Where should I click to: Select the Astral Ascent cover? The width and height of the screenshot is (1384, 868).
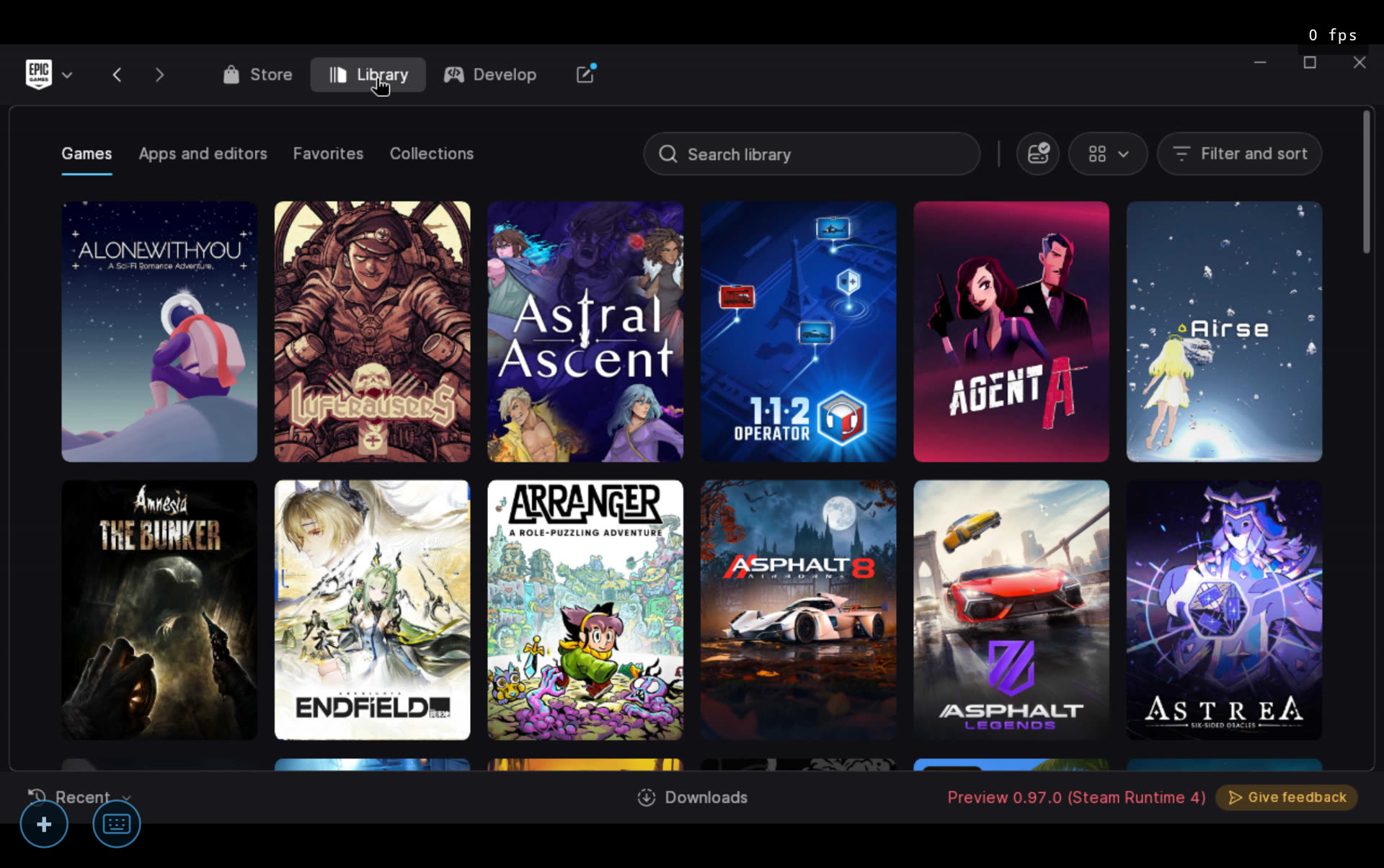tap(585, 332)
